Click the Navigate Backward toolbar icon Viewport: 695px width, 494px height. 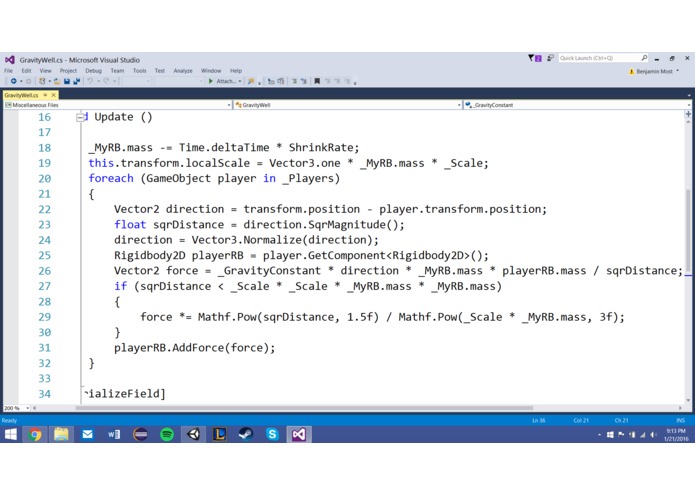[13, 81]
